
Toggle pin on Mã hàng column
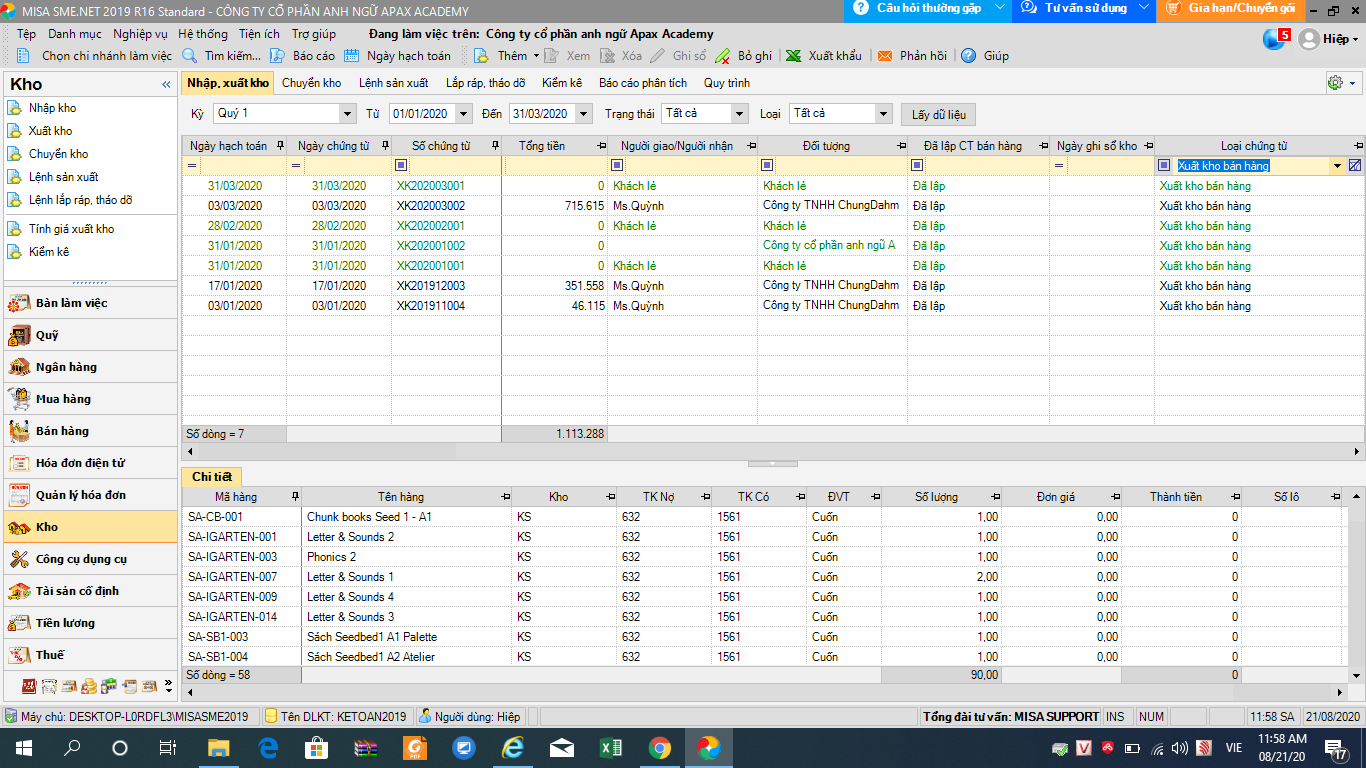click(x=294, y=497)
